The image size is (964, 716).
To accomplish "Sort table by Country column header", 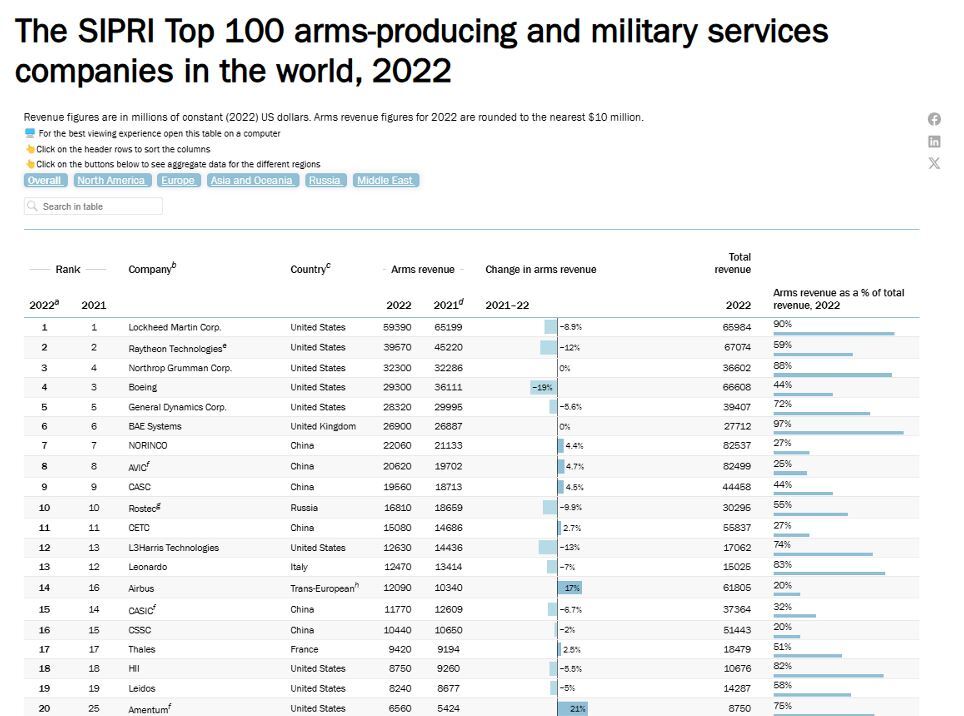I will pyautogui.click(x=310, y=269).
